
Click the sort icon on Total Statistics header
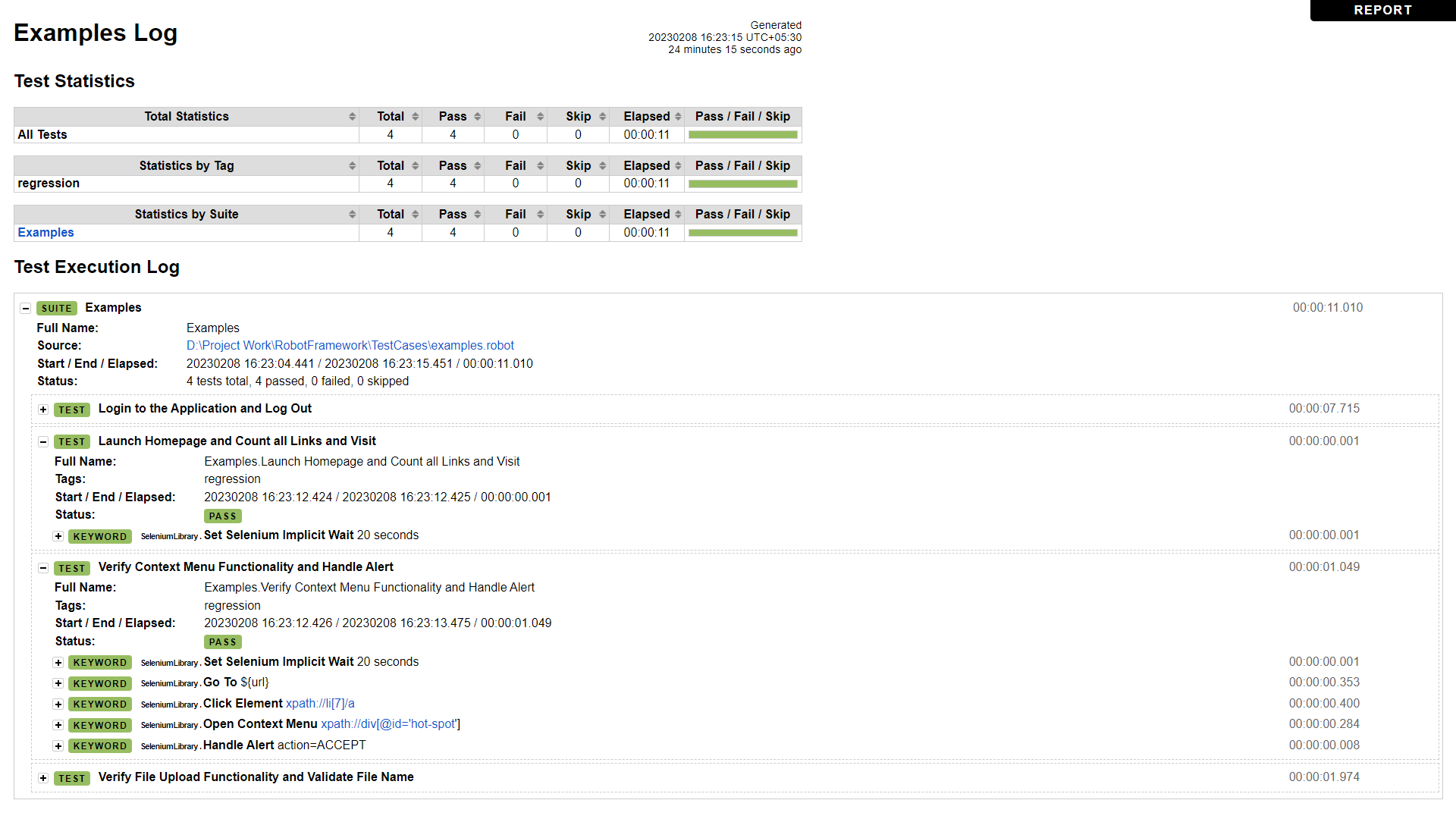click(352, 116)
